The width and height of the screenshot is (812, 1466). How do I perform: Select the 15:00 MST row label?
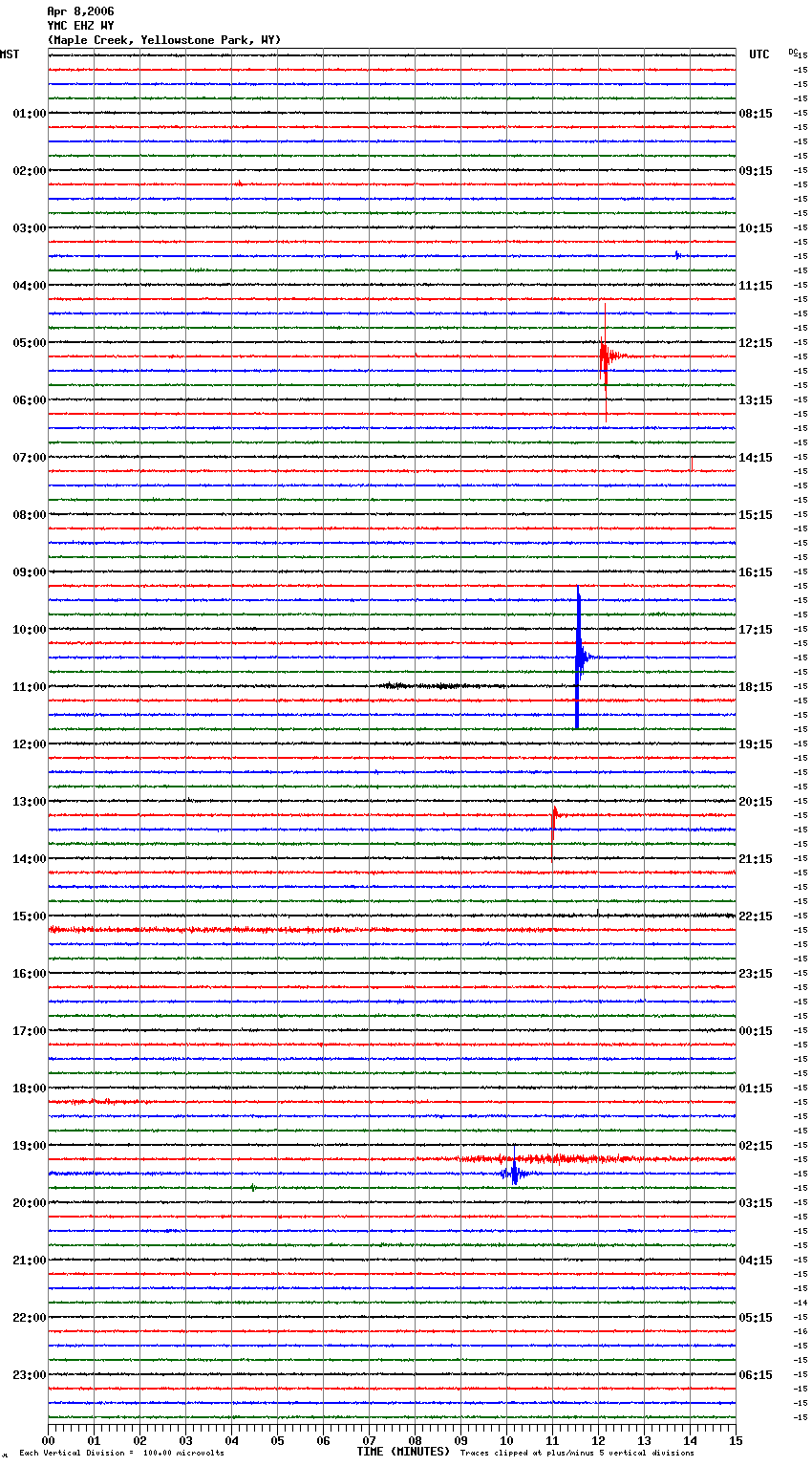pyautogui.click(x=29, y=916)
